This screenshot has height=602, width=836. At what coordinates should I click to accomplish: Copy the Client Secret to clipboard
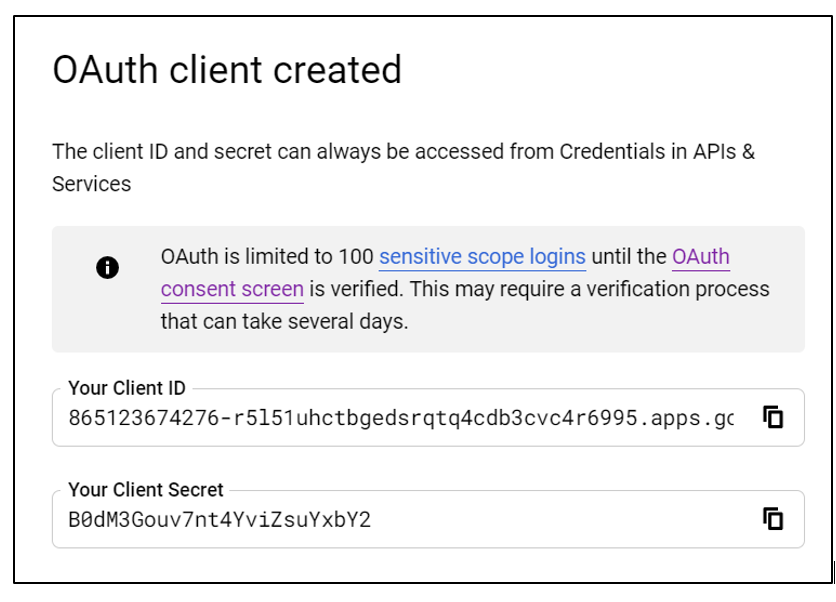pos(772,519)
